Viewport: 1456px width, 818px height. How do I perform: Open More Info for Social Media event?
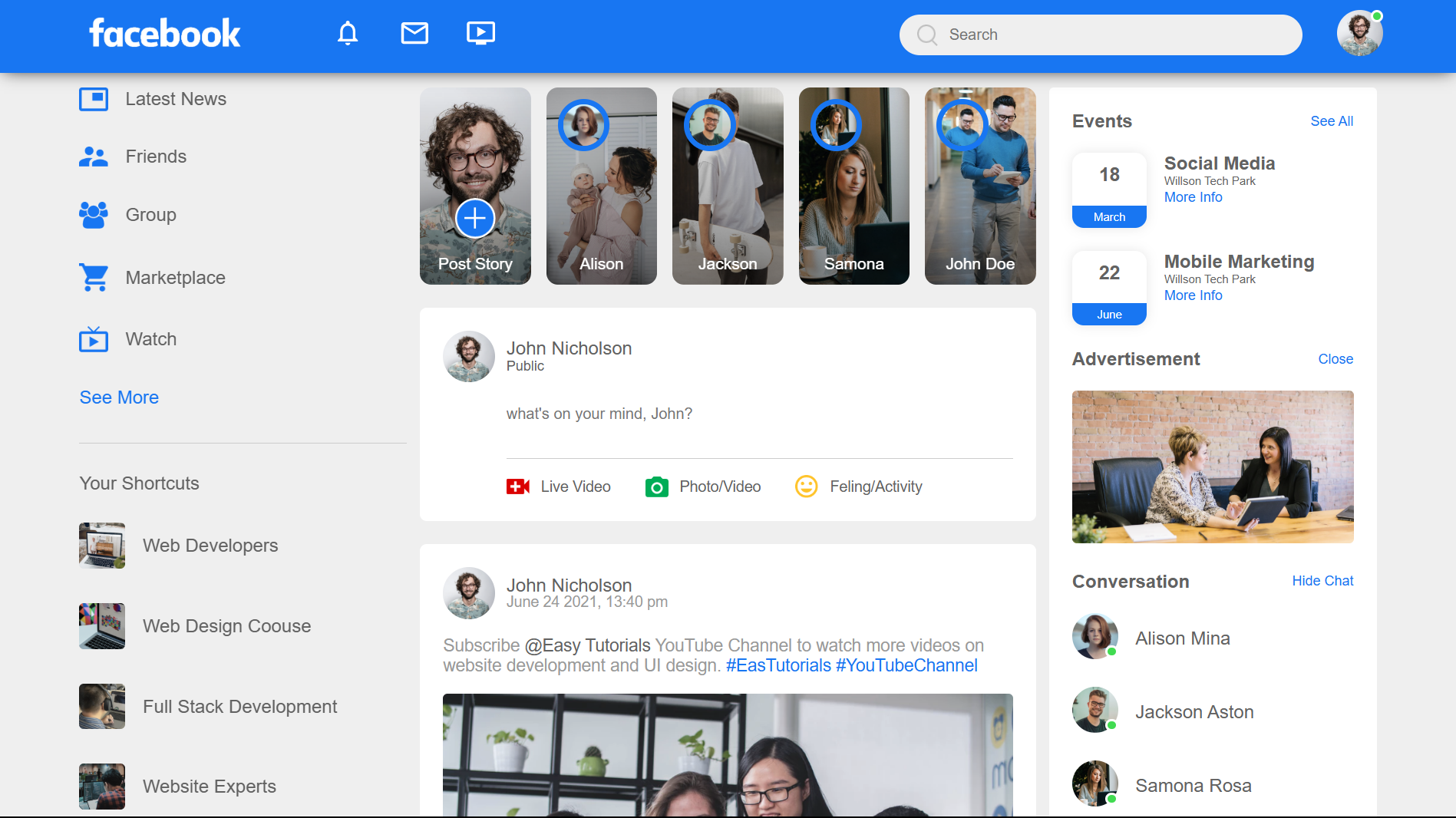coord(1193,197)
